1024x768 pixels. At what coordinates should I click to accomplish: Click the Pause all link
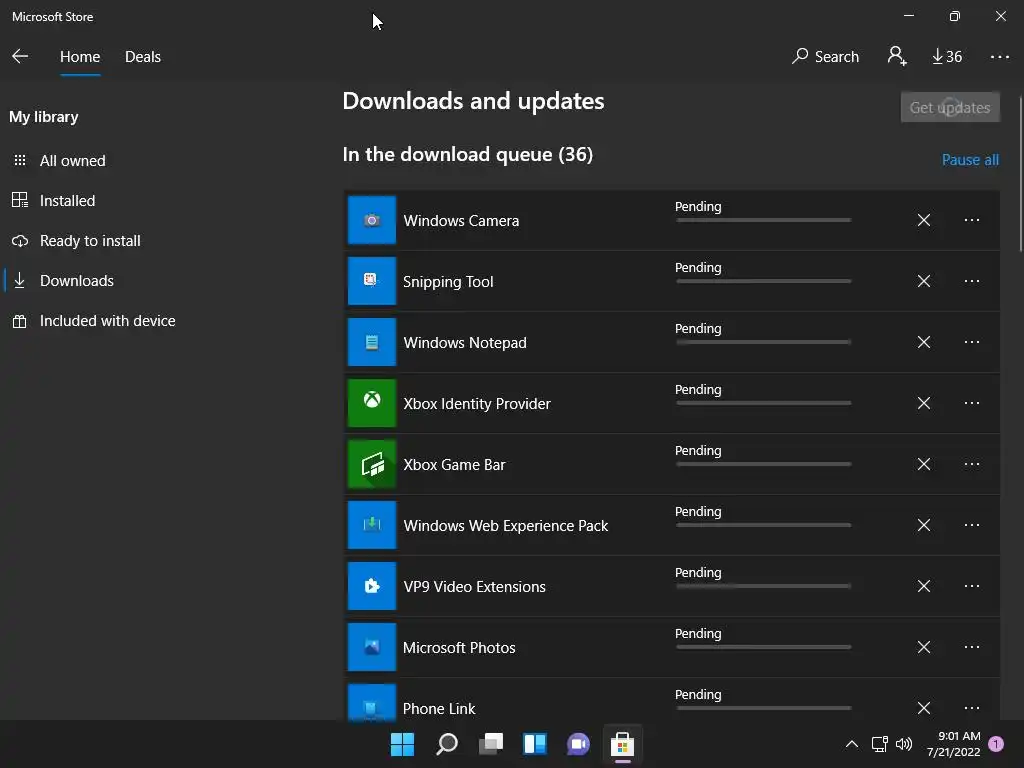coord(970,160)
